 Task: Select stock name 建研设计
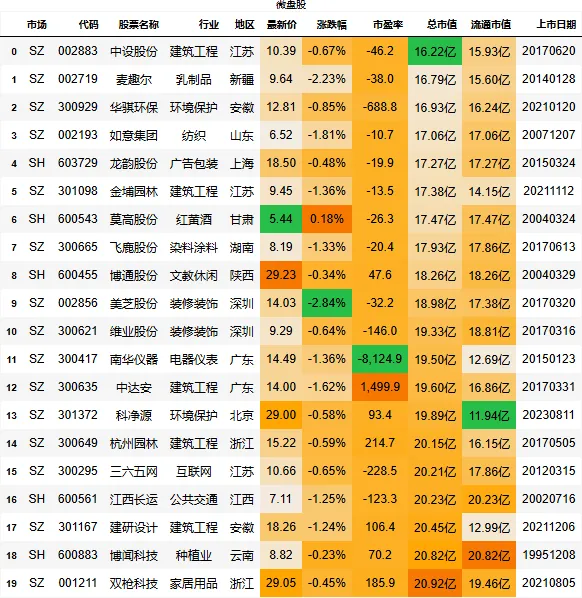pyautogui.click(x=134, y=527)
